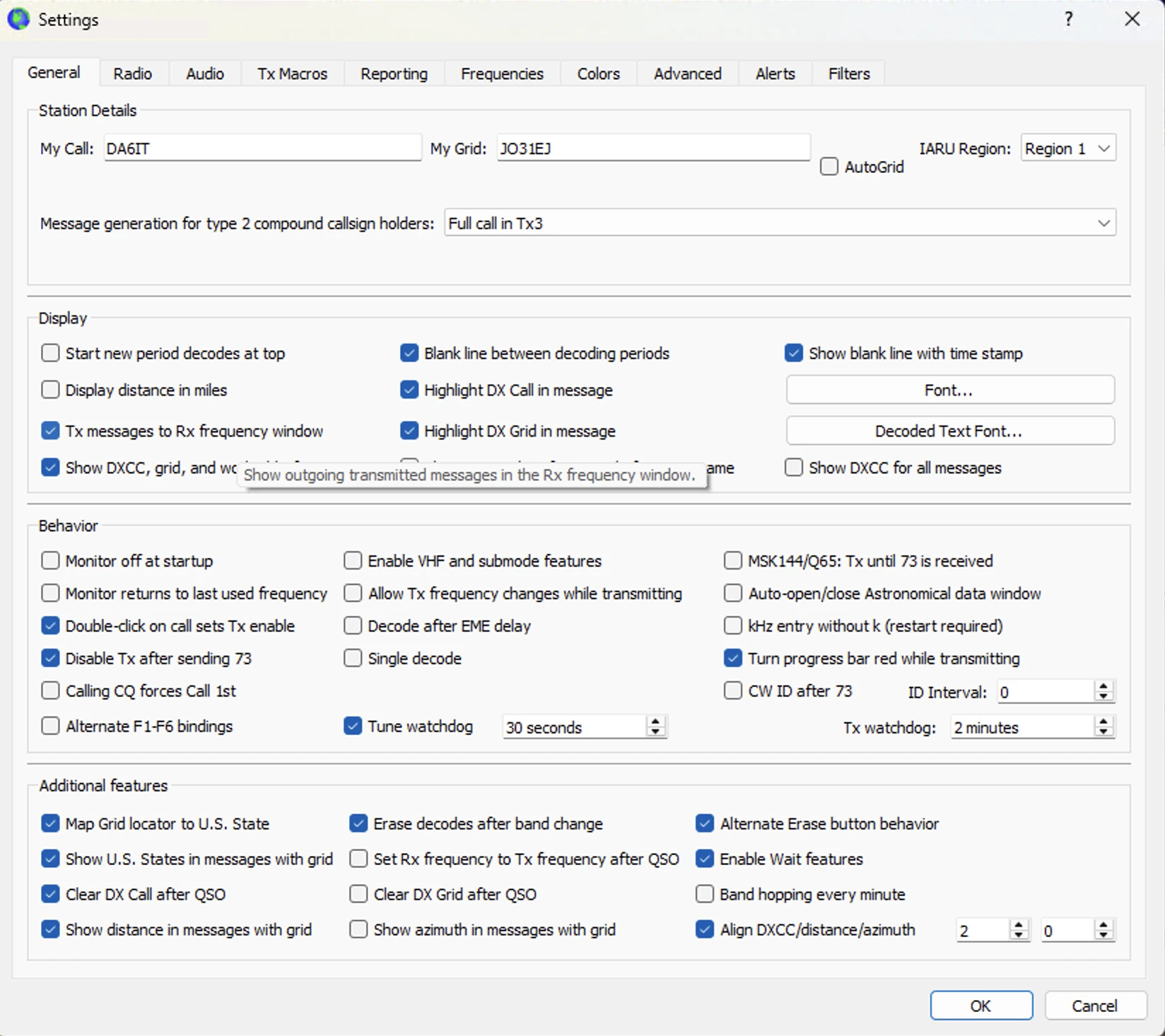This screenshot has height=1036, width=1165.
Task: Open the Colors tab
Action: click(598, 73)
